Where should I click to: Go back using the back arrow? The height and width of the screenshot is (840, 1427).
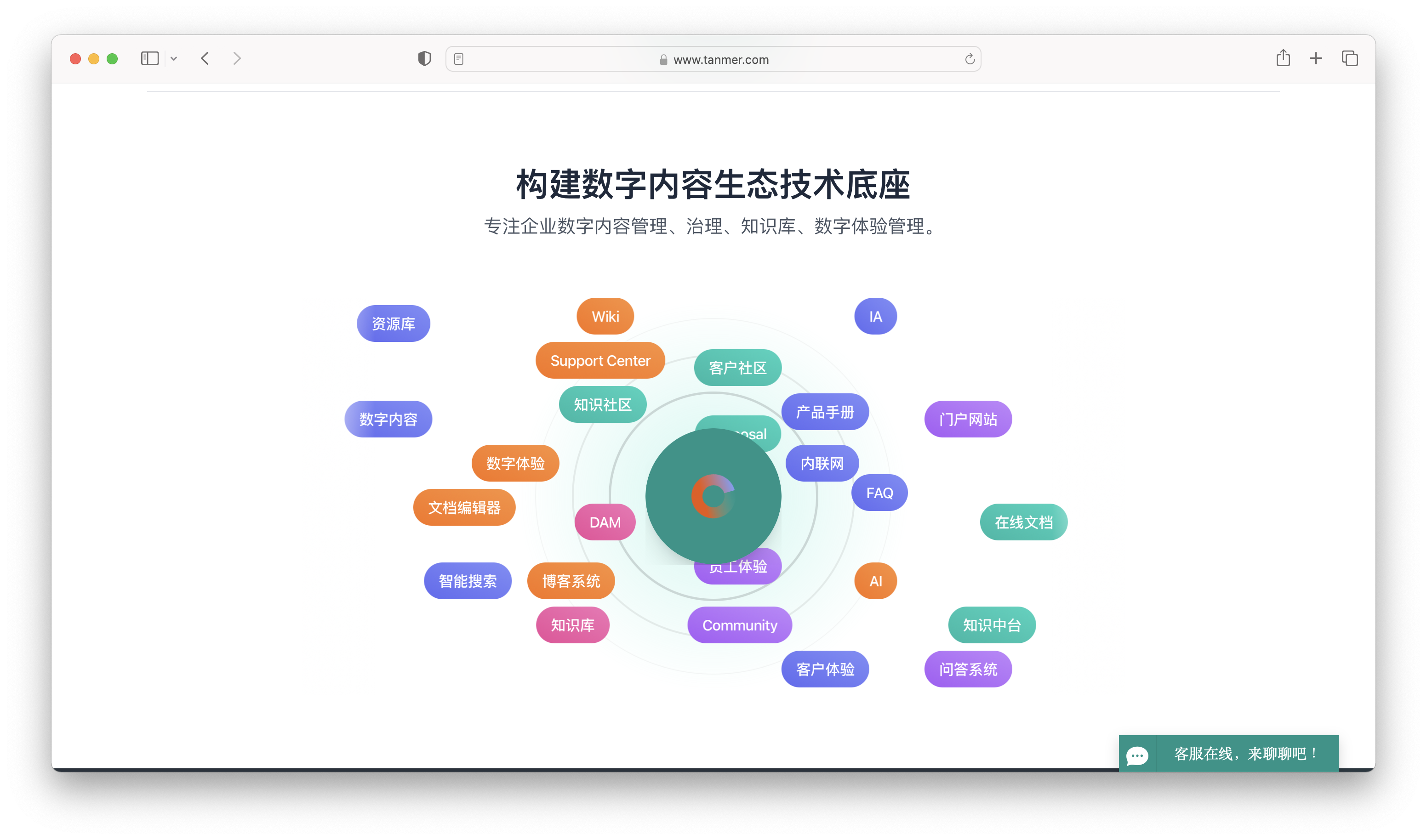205,58
